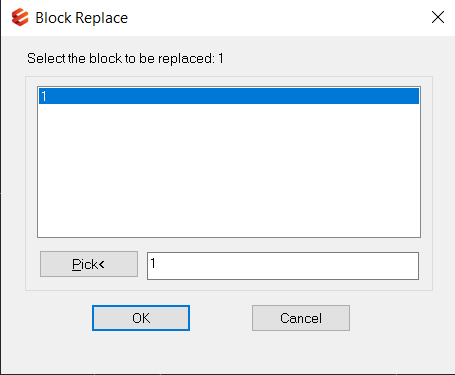Viewport: 455px width, 375px height.
Task: Cancel the block replacement
Action: 301,318
